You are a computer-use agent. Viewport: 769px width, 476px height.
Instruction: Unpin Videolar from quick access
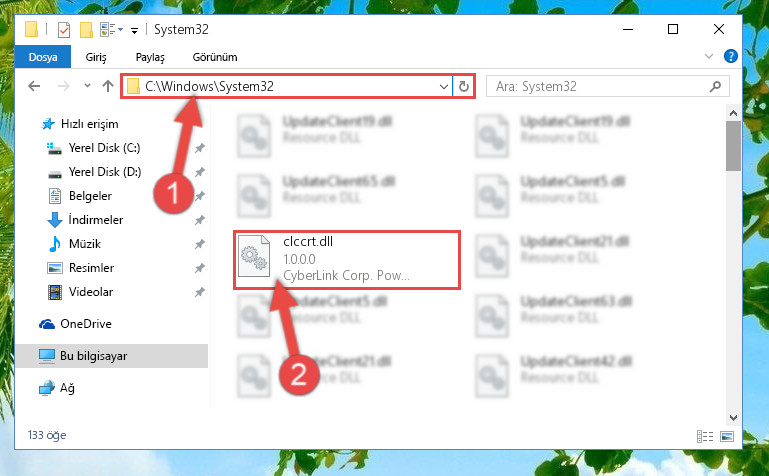coord(200,292)
